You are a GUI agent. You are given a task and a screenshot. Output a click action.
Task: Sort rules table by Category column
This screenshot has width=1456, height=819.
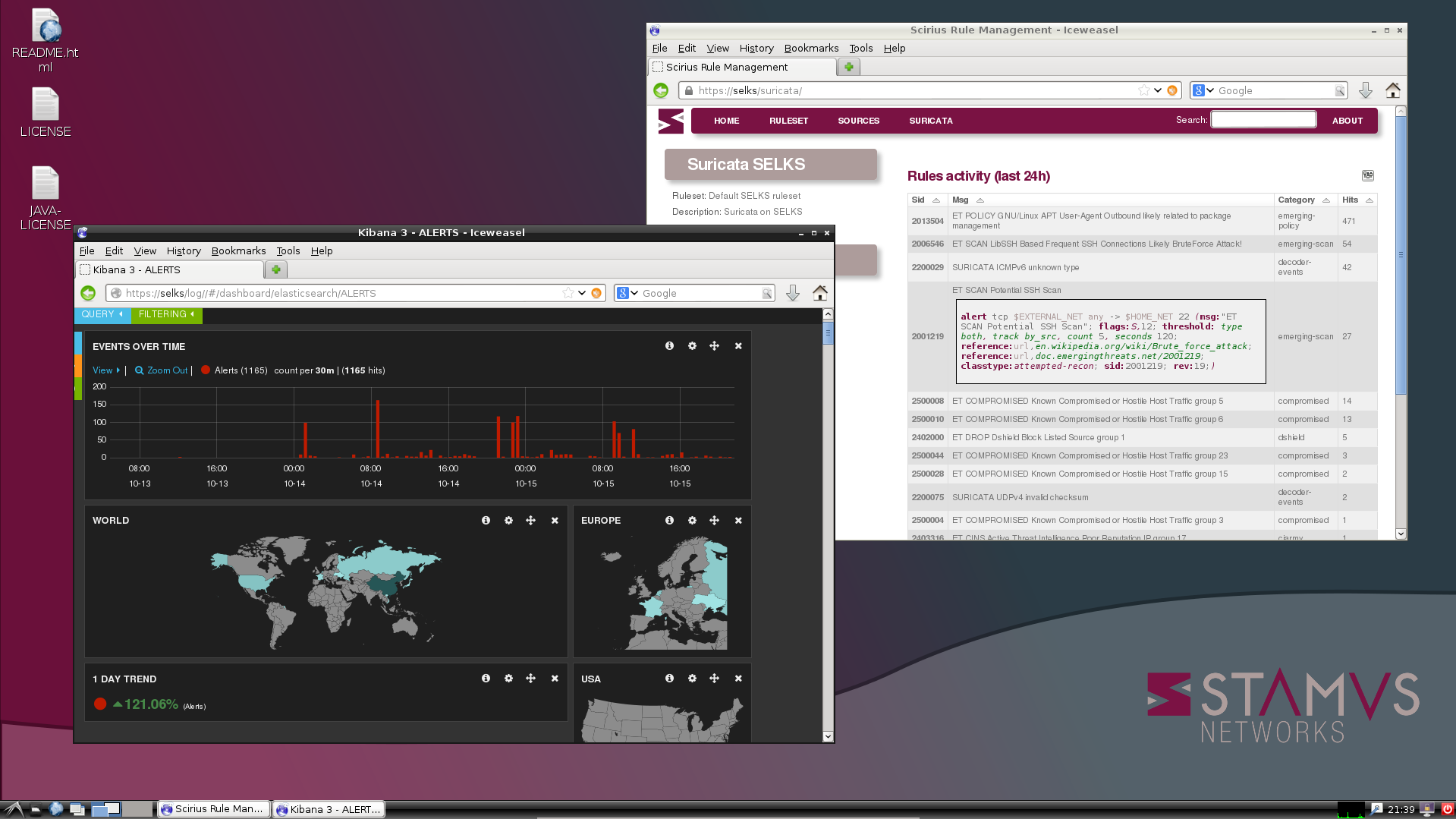1304,200
